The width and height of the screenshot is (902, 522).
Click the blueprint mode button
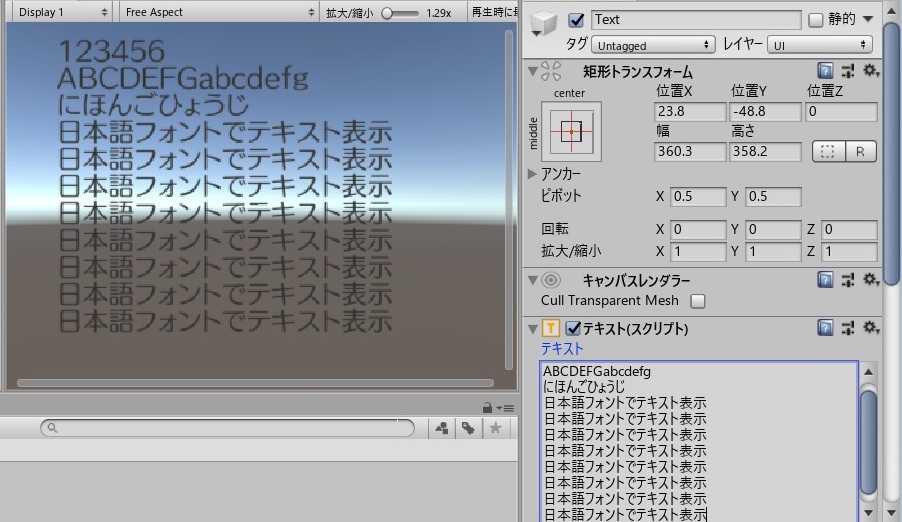click(827, 152)
